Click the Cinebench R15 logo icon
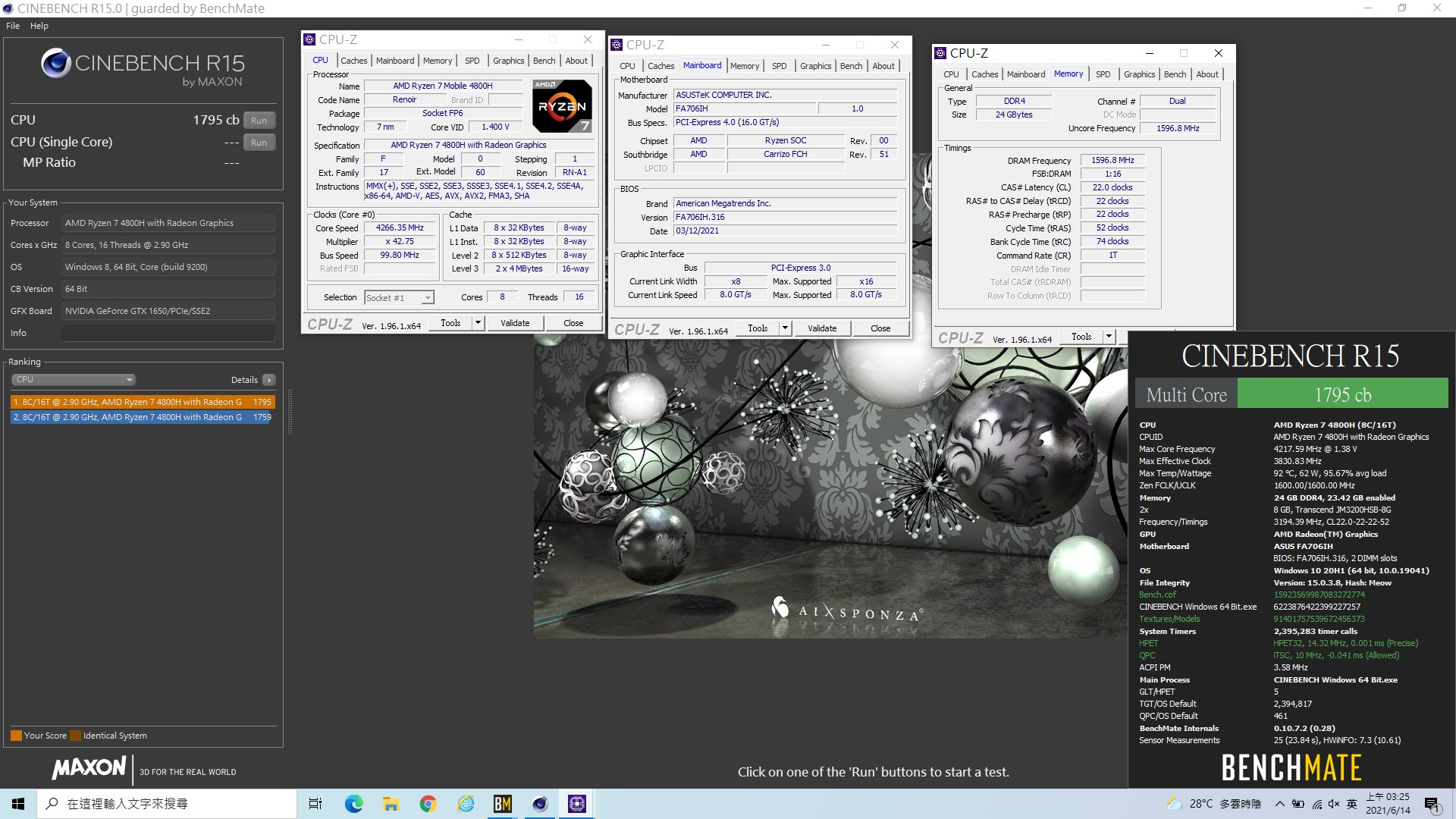This screenshot has width=1456, height=819. pos(56,64)
